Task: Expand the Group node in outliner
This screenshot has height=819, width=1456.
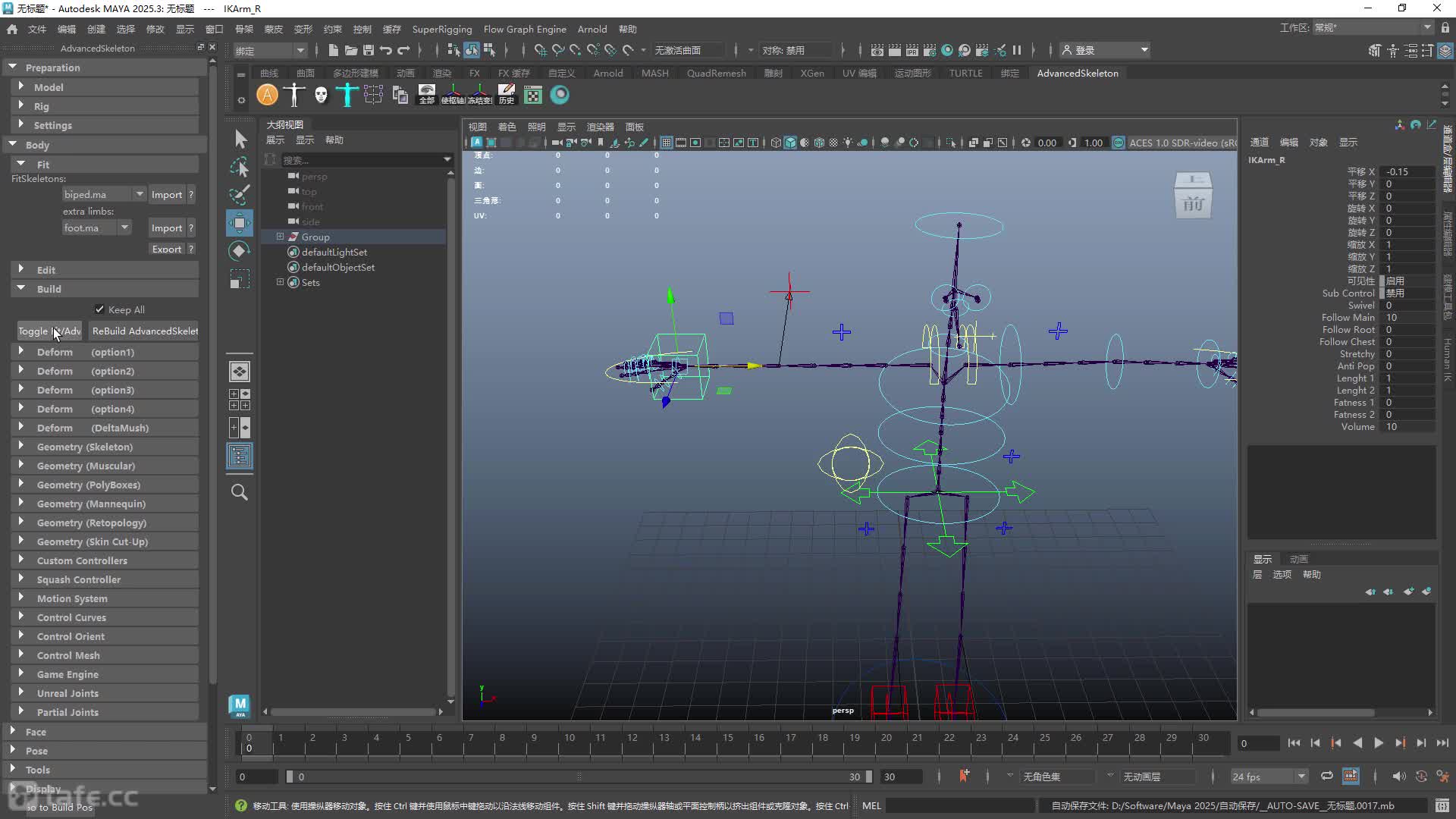Action: tap(280, 237)
